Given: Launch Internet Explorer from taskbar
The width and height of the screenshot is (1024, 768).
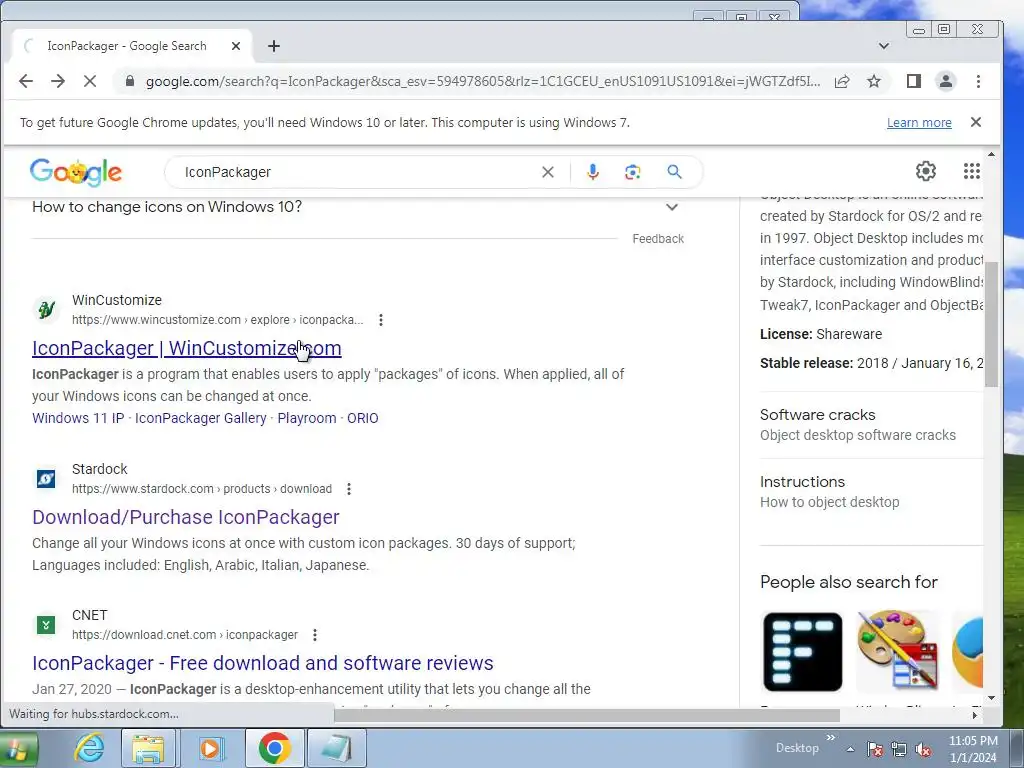Looking at the screenshot, I should pyautogui.click(x=89, y=748).
